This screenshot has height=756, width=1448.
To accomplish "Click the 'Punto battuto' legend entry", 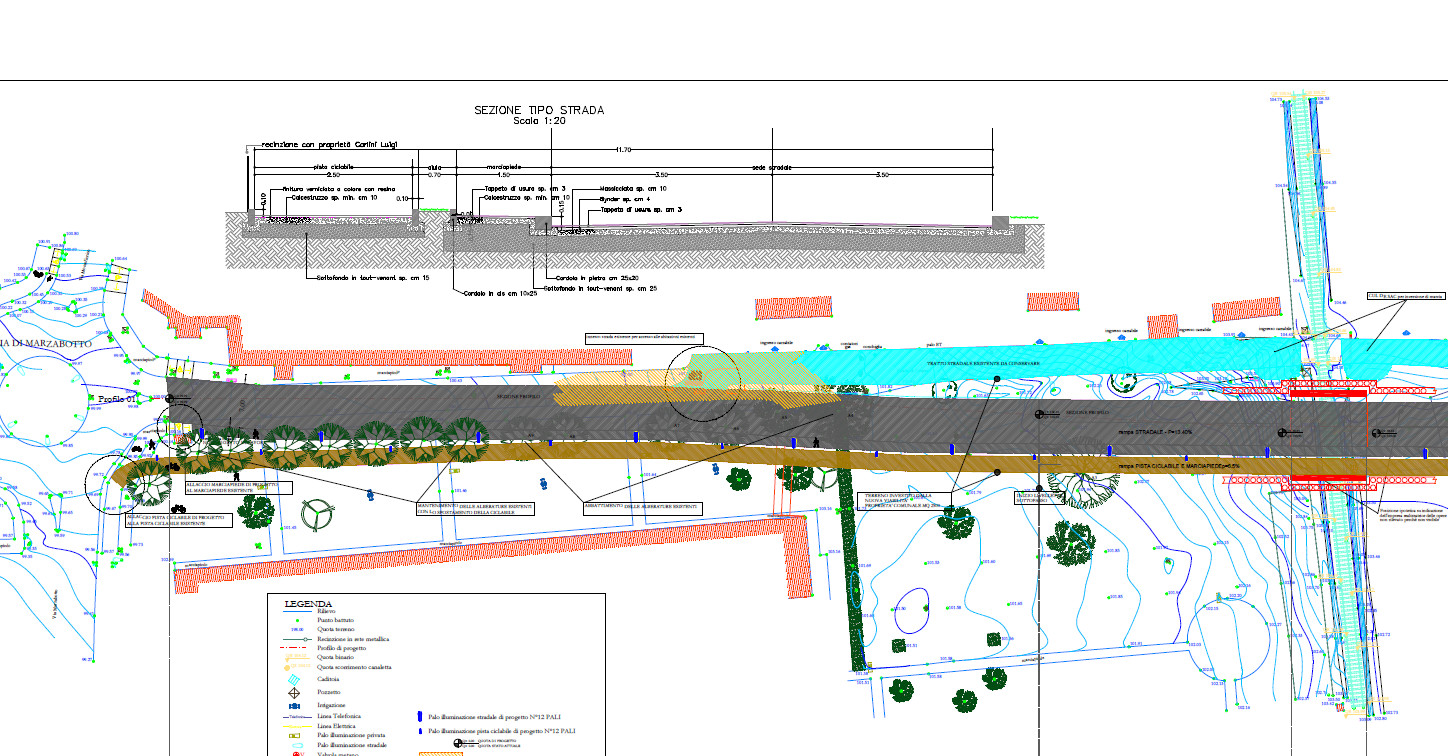I will (335, 621).
